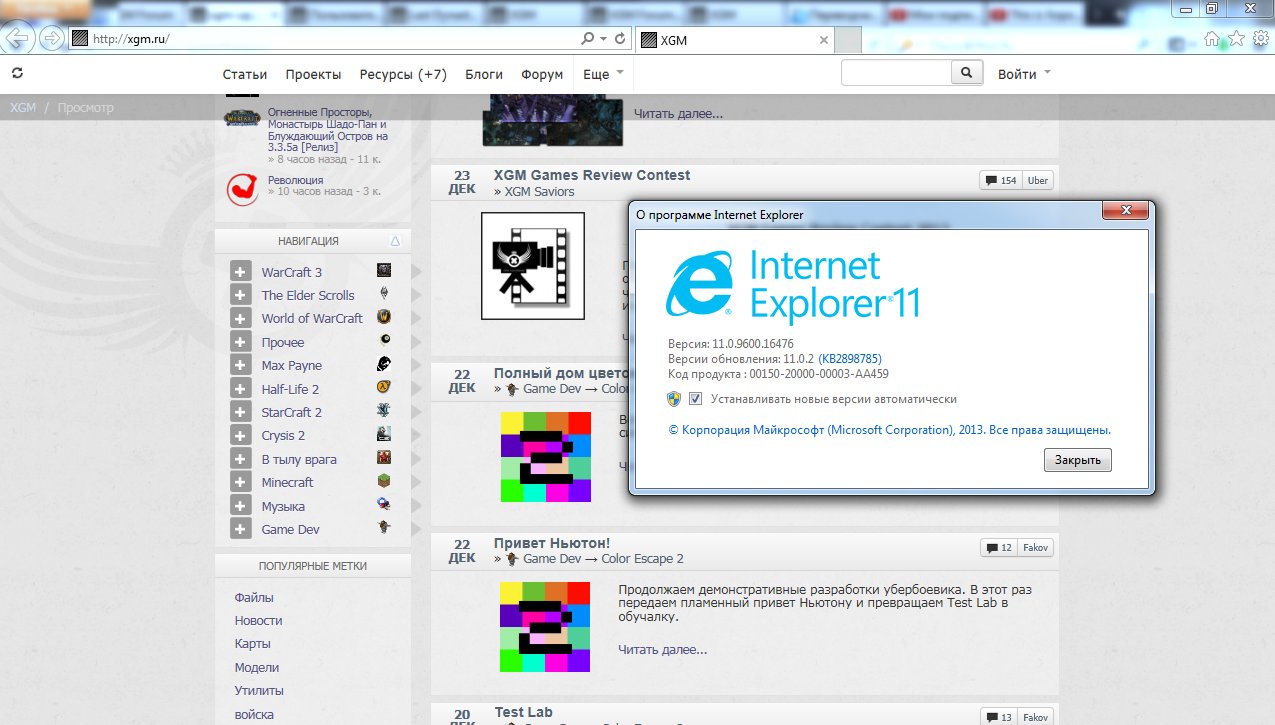This screenshot has height=725, width=1275.
Task: Click the Half-Life 2 lambda icon
Action: tap(384, 388)
